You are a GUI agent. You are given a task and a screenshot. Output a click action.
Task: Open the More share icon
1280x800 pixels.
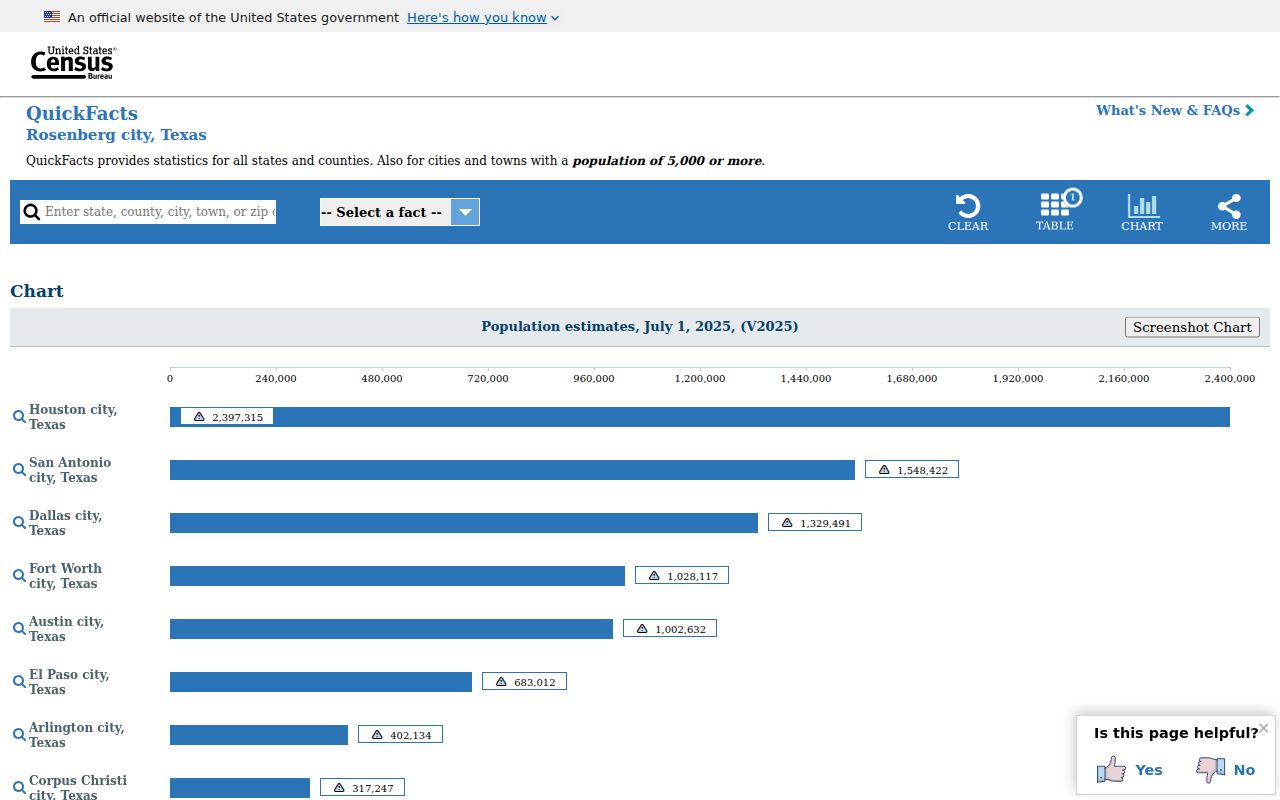click(x=1229, y=206)
